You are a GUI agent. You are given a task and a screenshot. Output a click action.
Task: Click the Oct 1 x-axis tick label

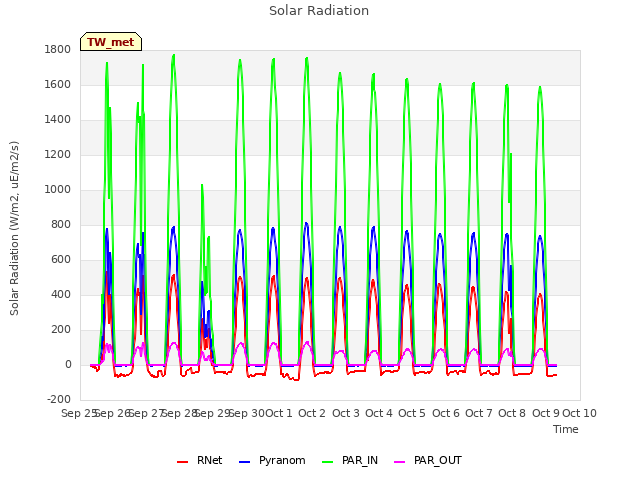(279, 413)
